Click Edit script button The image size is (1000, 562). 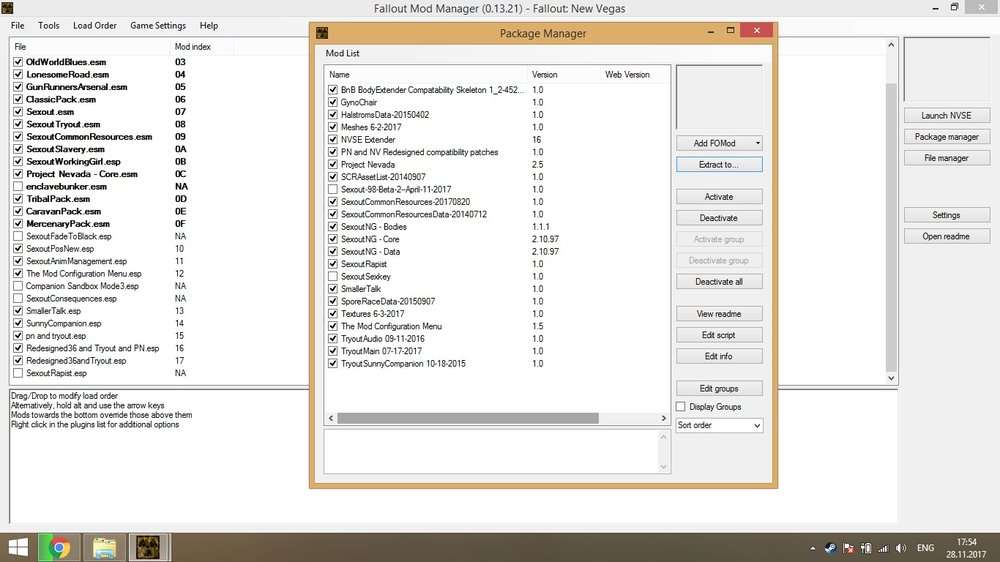point(719,335)
